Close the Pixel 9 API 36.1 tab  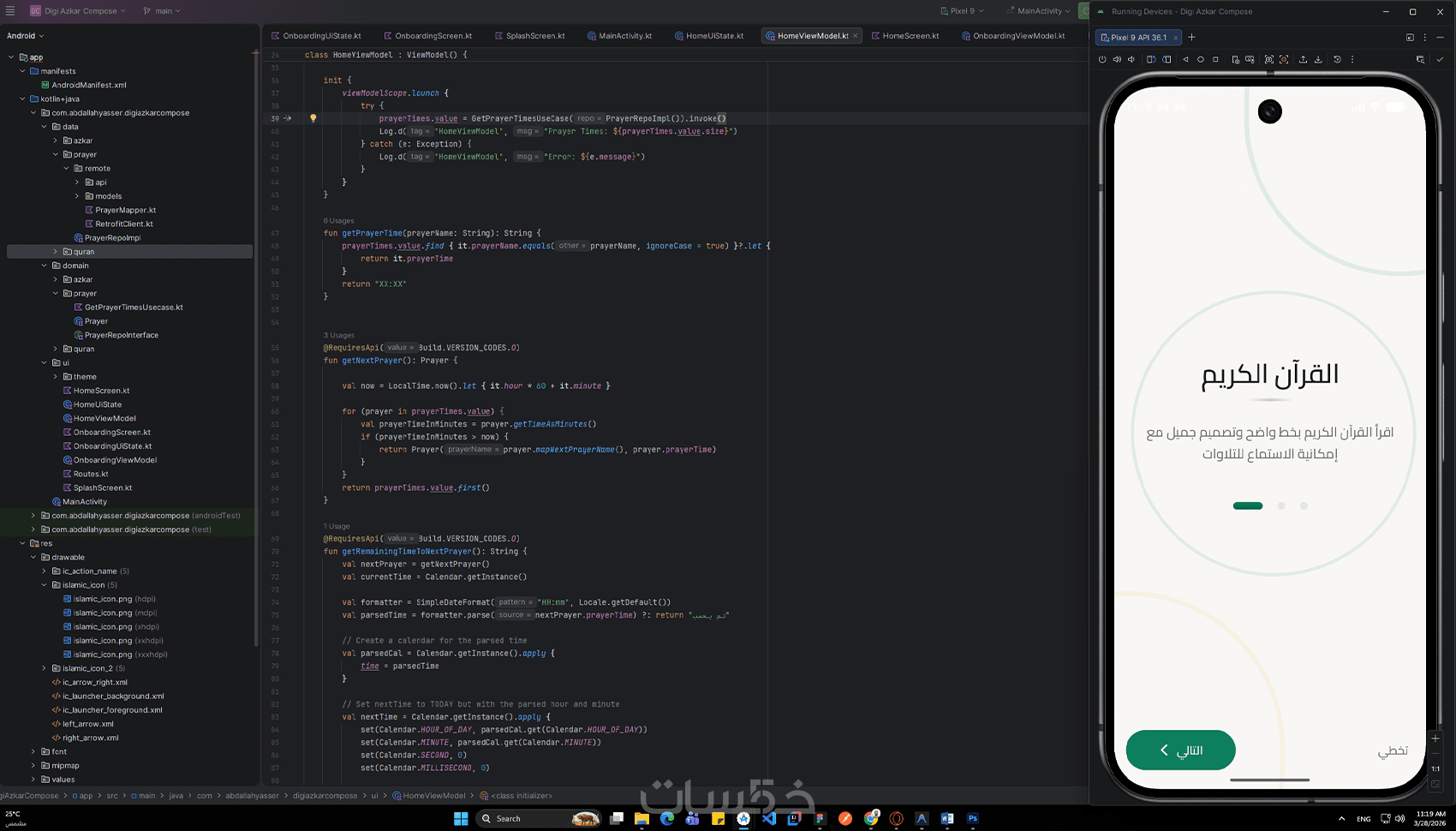(x=1175, y=38)
